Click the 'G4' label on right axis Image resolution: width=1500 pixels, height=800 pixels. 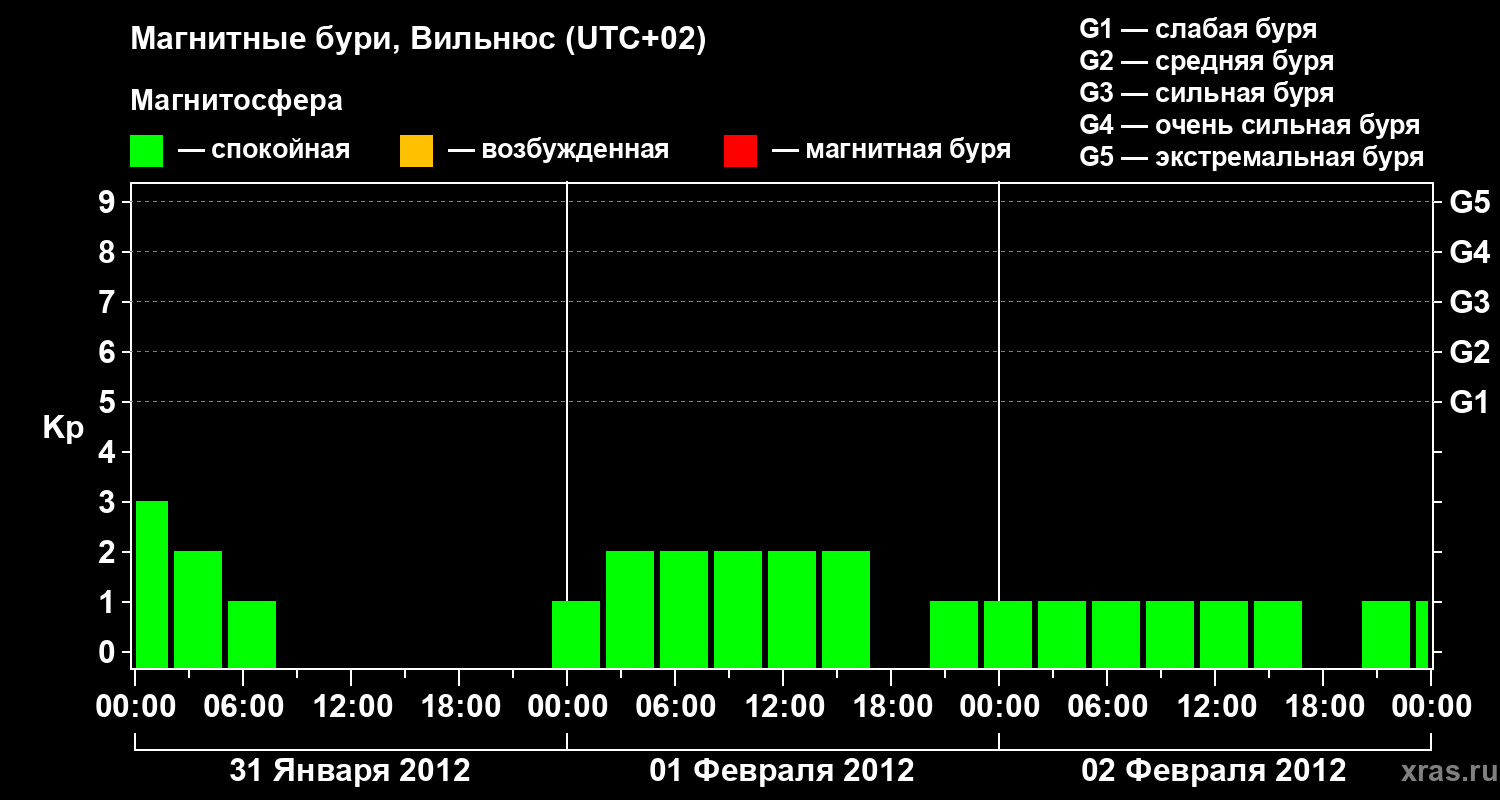coord(1469,252)
